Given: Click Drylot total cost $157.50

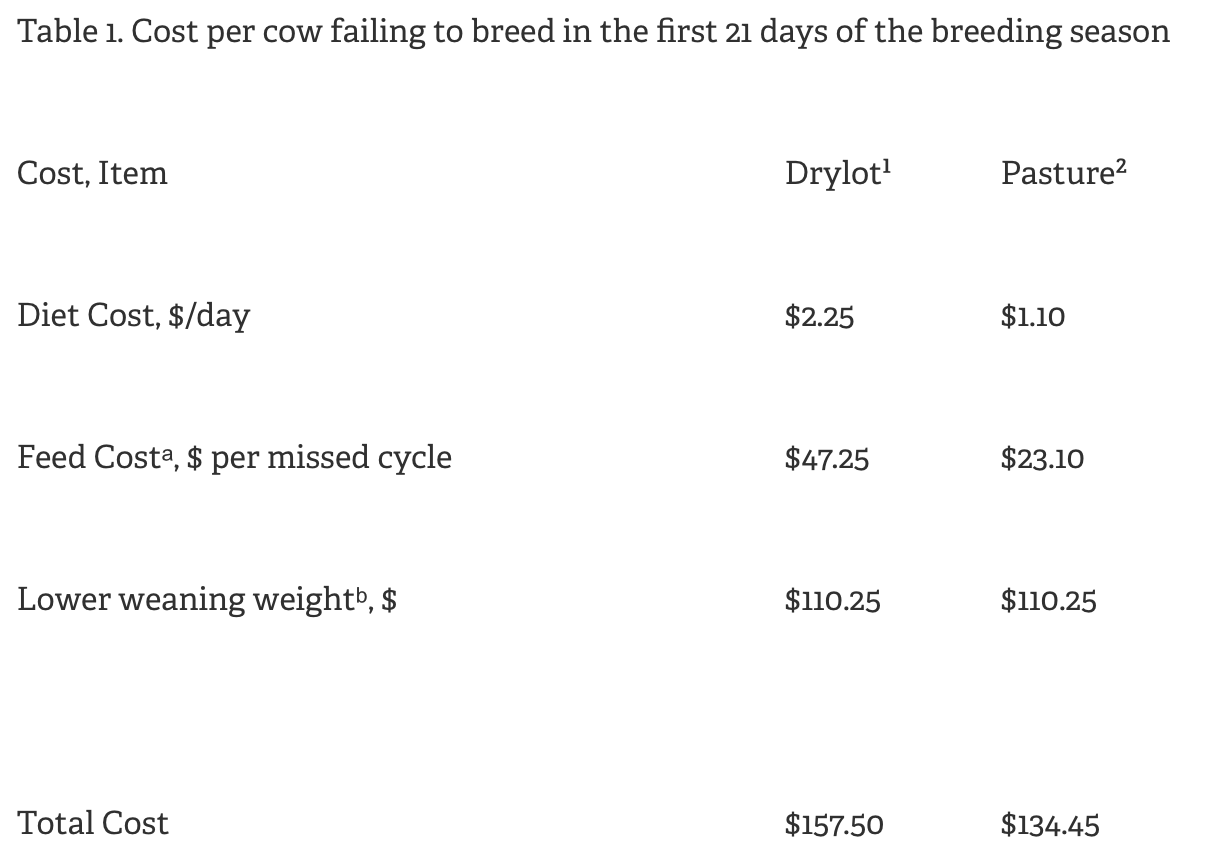Looking at the screenshot, I should point(835,826).
